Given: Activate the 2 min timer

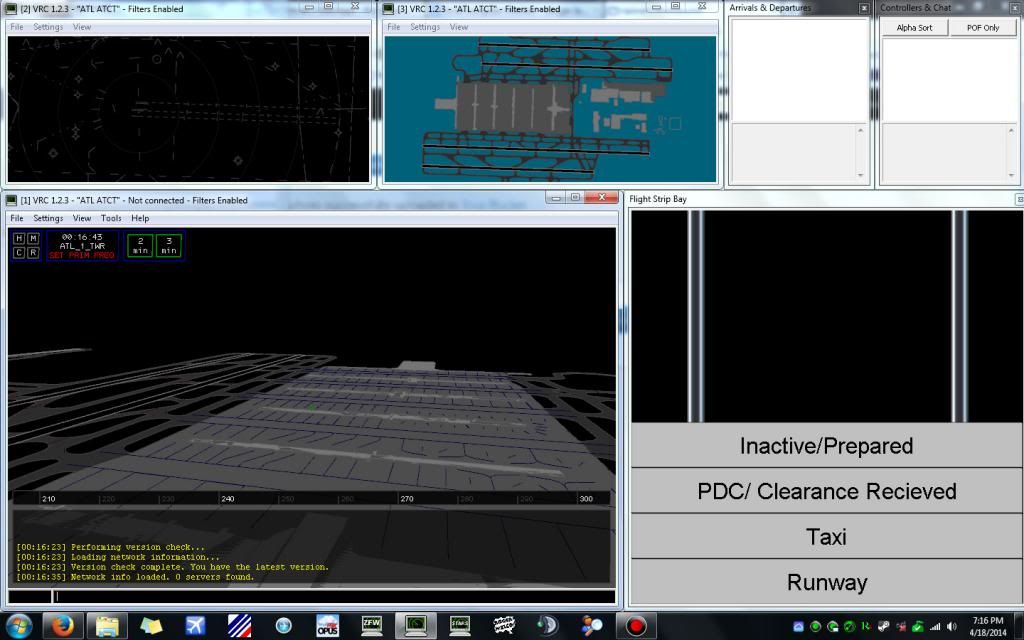Looking at the screenshot, I should point(140,244).
